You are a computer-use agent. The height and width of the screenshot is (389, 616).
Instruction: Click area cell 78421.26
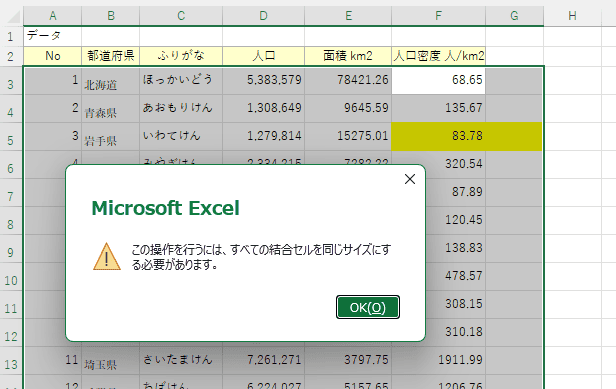pos(348,81)
